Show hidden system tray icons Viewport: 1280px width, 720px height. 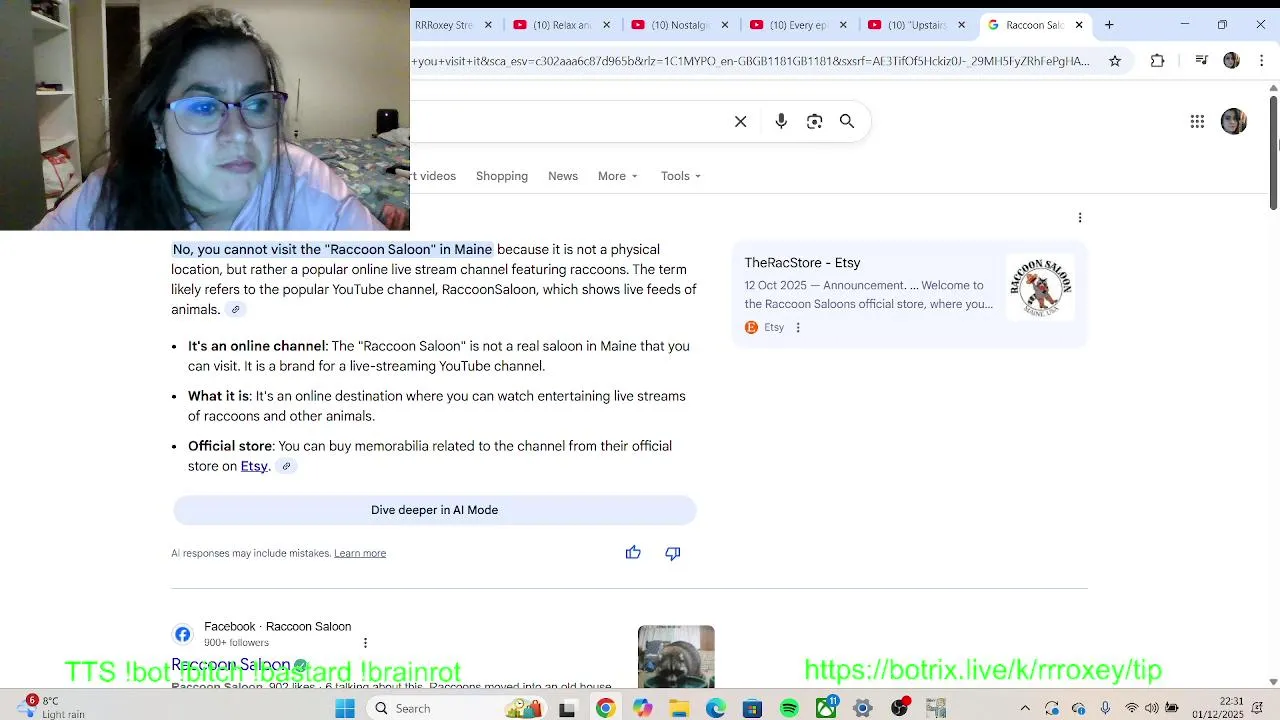point(1025,709)
